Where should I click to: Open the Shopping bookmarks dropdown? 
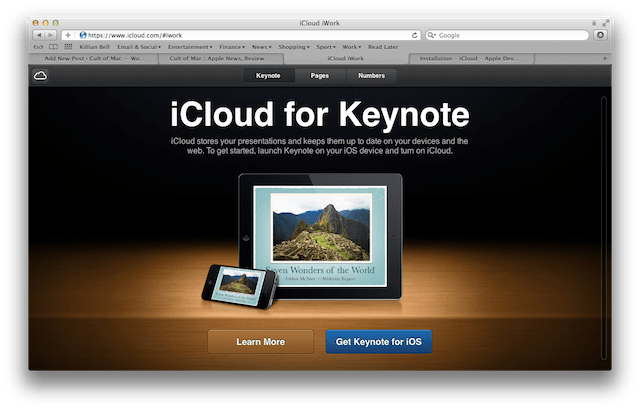(294, 47)
